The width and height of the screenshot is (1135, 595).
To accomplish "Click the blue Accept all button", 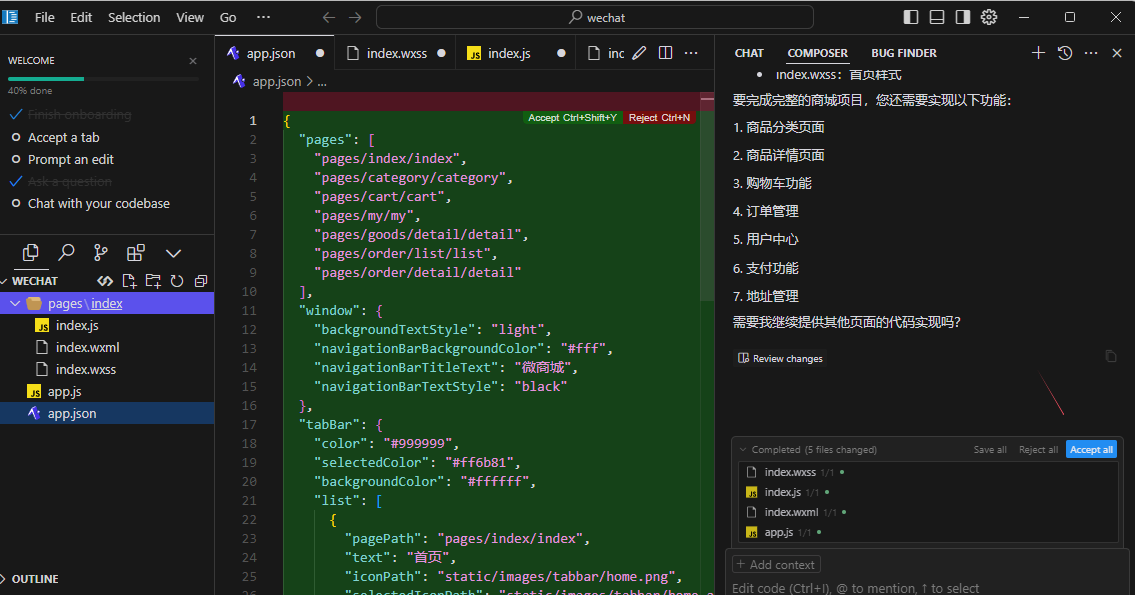I will point(1091,450).
